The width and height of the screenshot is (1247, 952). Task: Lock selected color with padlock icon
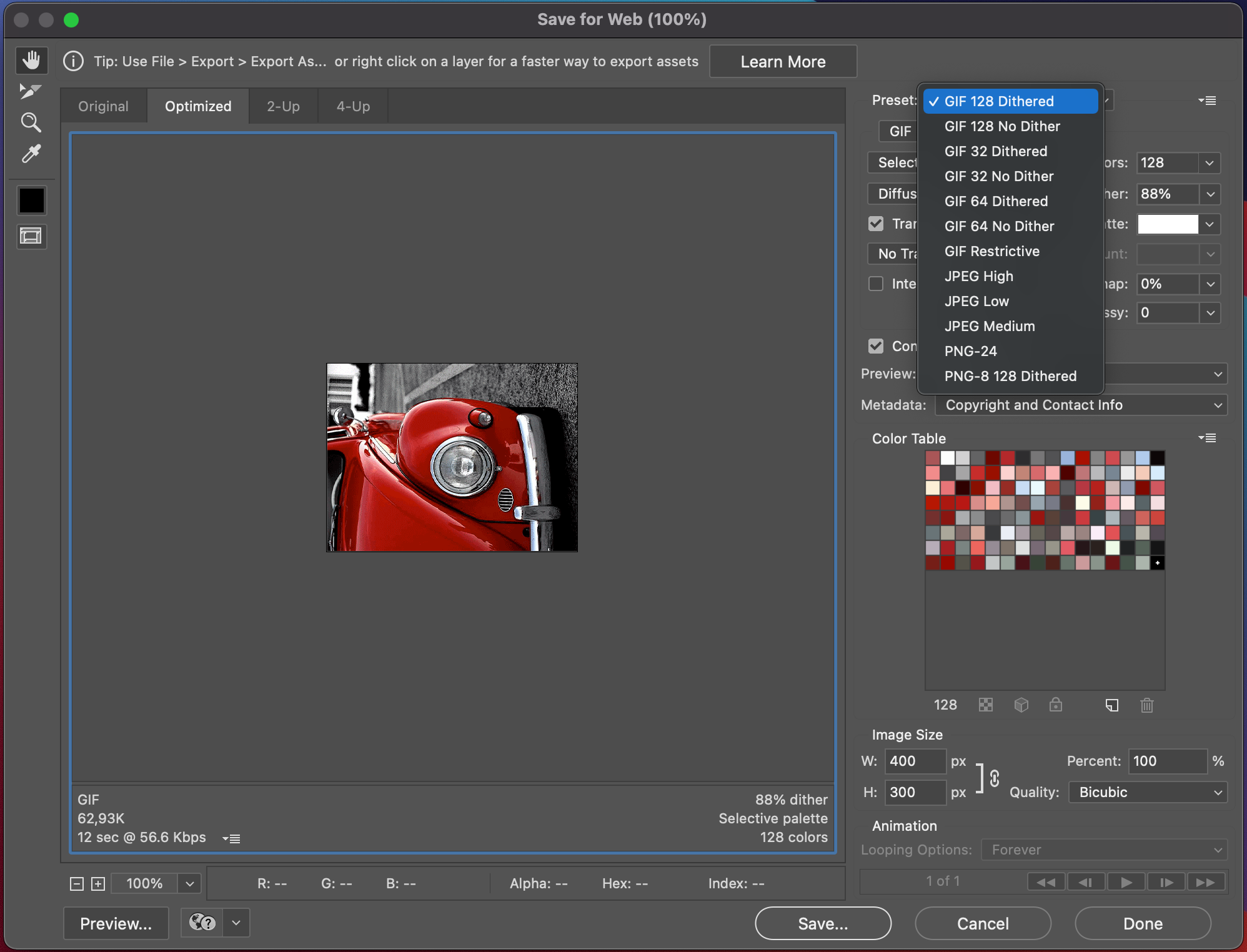(x=1055, y=705)
